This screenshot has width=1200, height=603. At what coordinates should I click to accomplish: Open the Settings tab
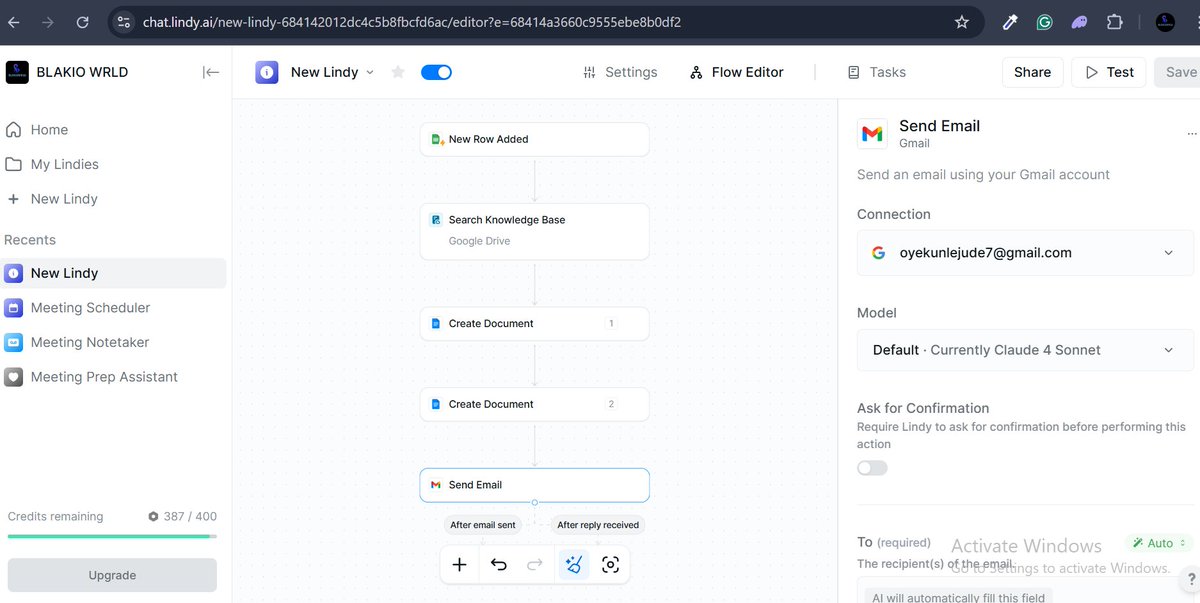(x=619, y=72)
